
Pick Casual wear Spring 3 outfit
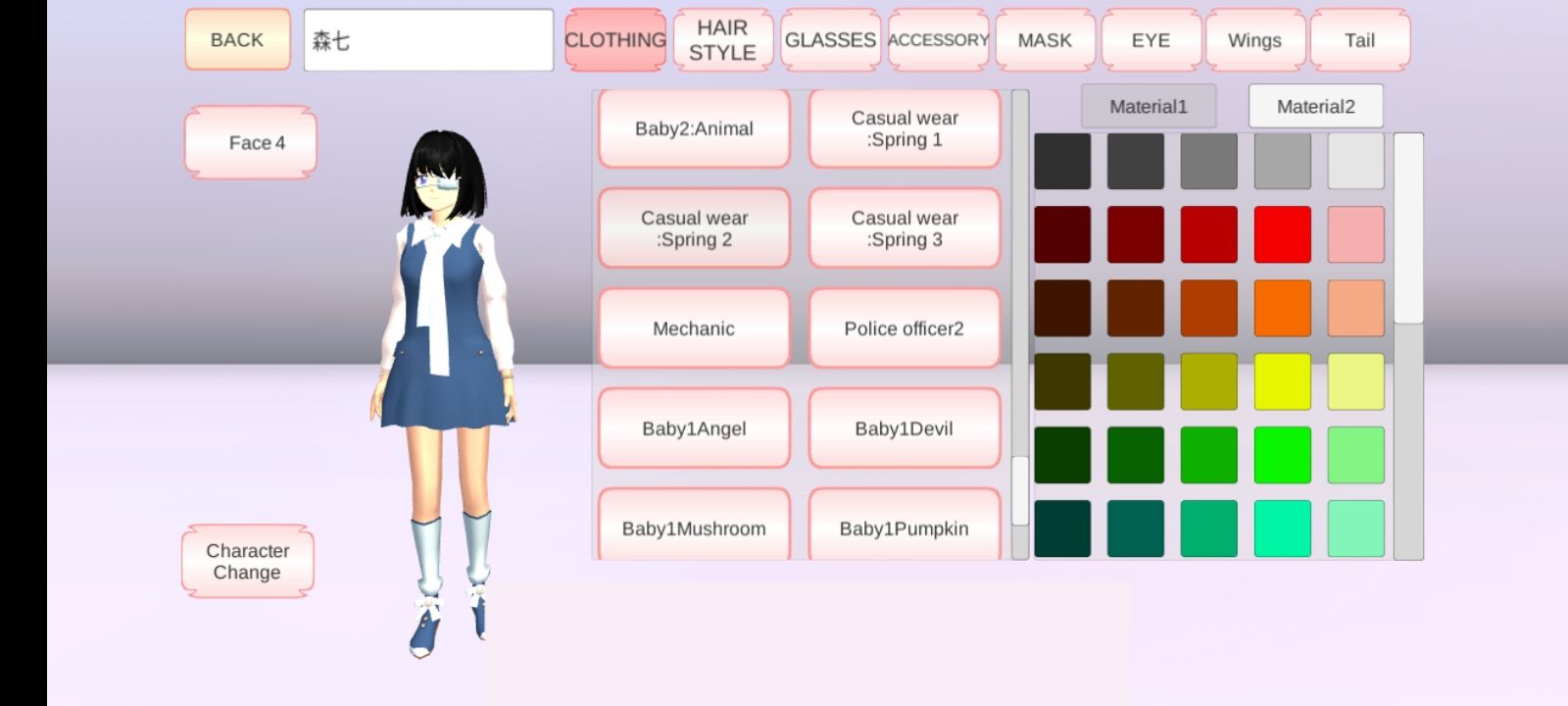pyautogui.click(x=904, y=228)
